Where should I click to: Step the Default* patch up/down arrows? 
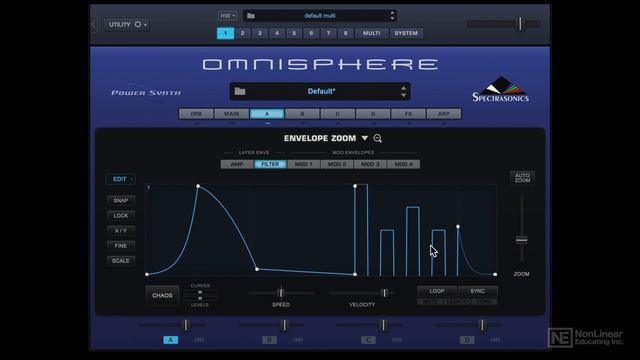[403, 91]
